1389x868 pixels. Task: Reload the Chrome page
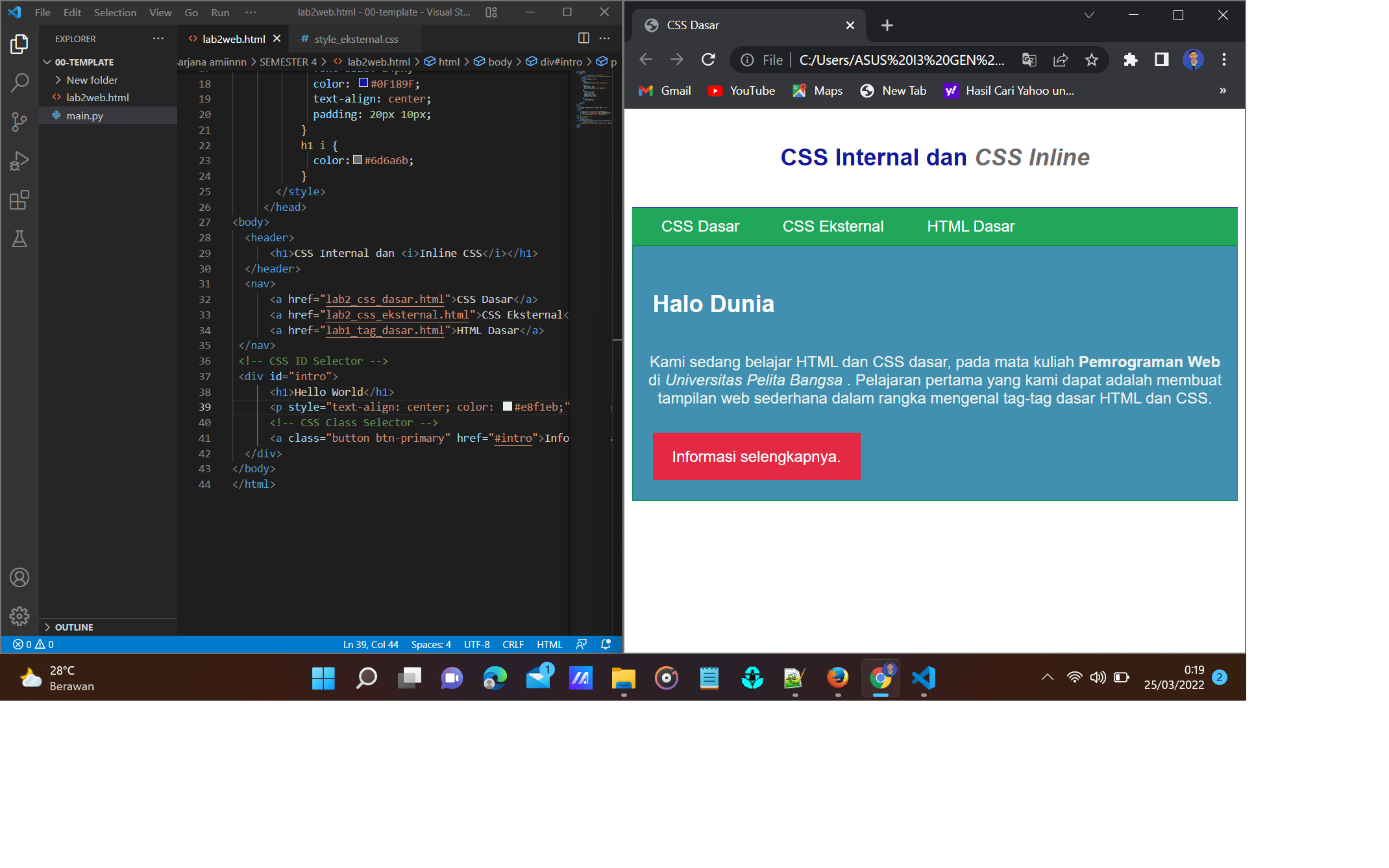coord(708,60)
